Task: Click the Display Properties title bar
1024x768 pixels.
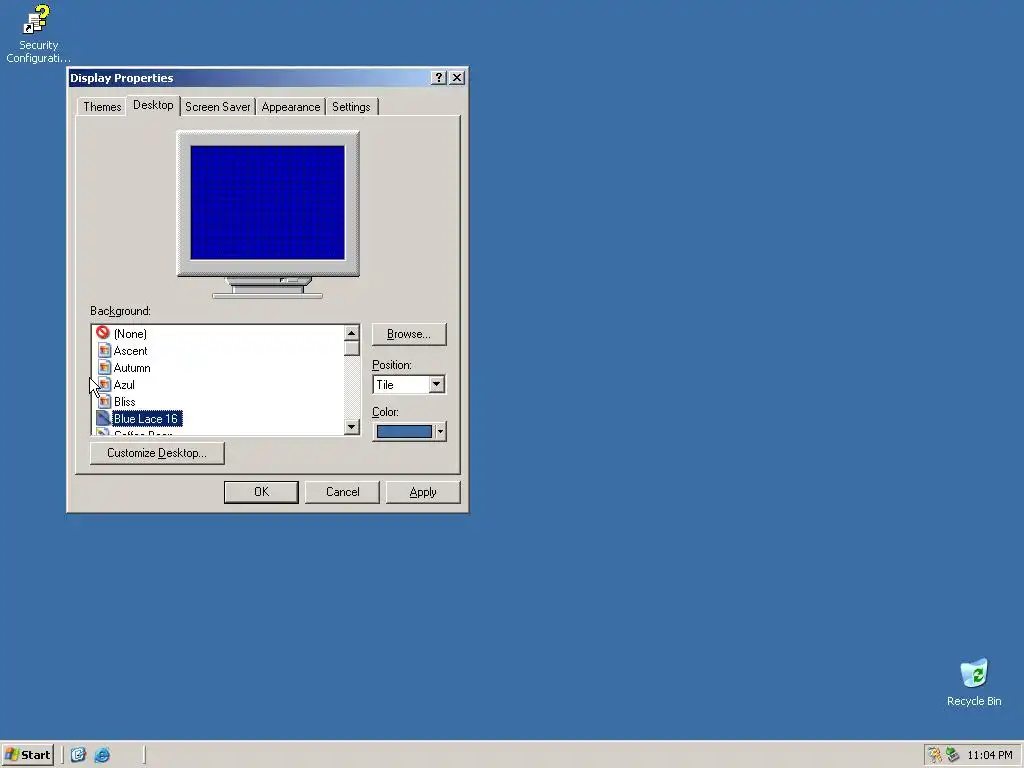Action: [x=248, y=78]
